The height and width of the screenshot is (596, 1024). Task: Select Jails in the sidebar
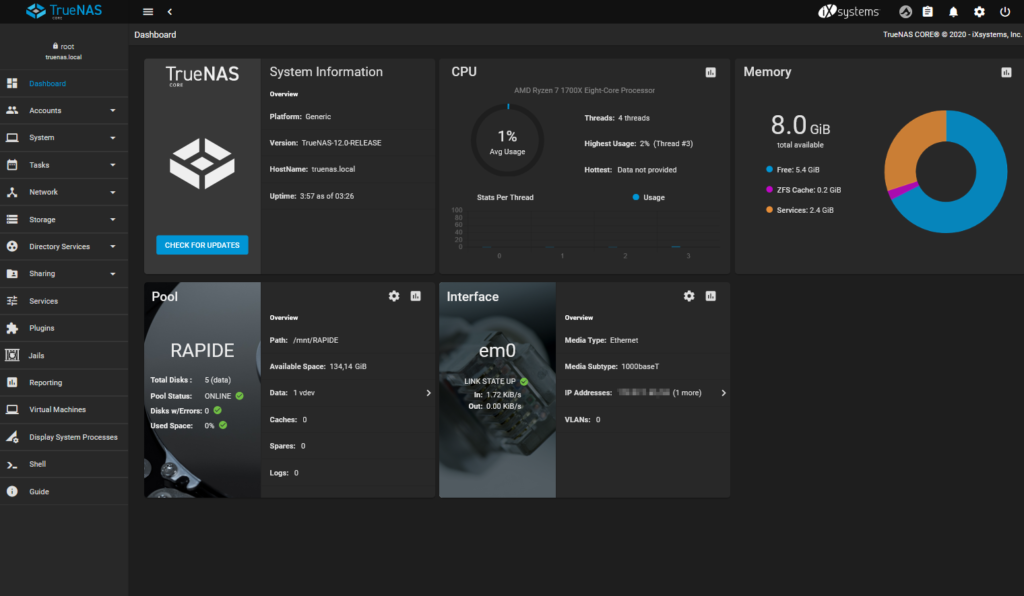click(x=64, y=355)
